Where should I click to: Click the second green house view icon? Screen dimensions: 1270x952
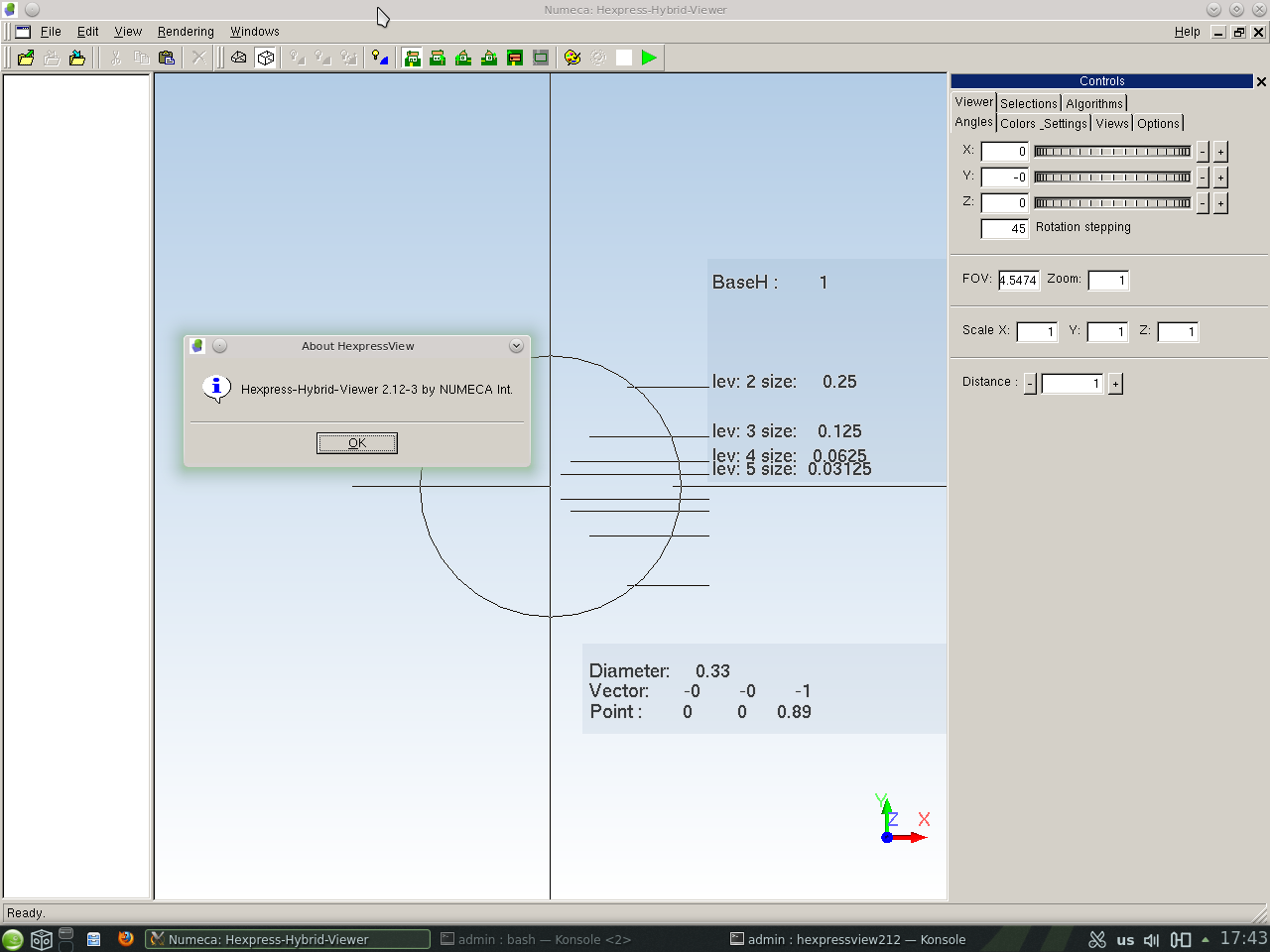pyautogui.click(x=438, y=58)
